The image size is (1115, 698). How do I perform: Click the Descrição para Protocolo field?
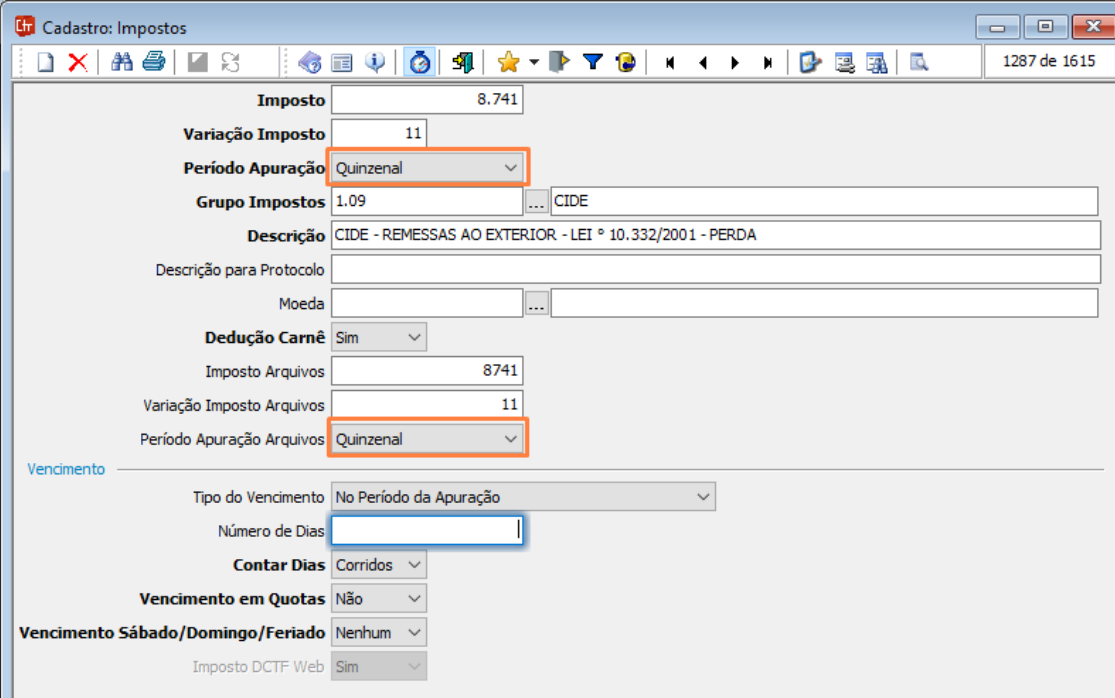point(715,270)
